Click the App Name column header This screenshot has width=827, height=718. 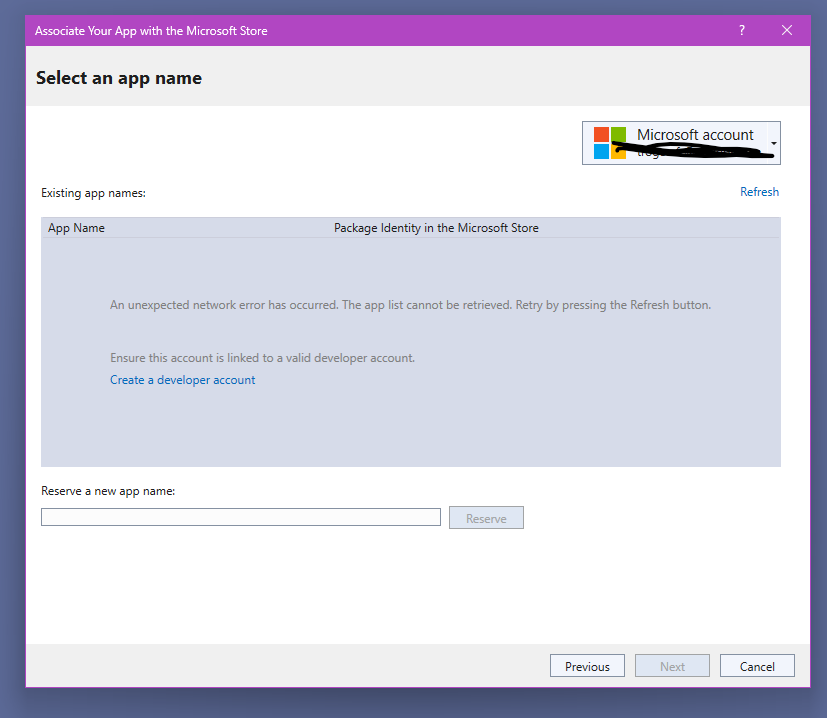point(76,228)
